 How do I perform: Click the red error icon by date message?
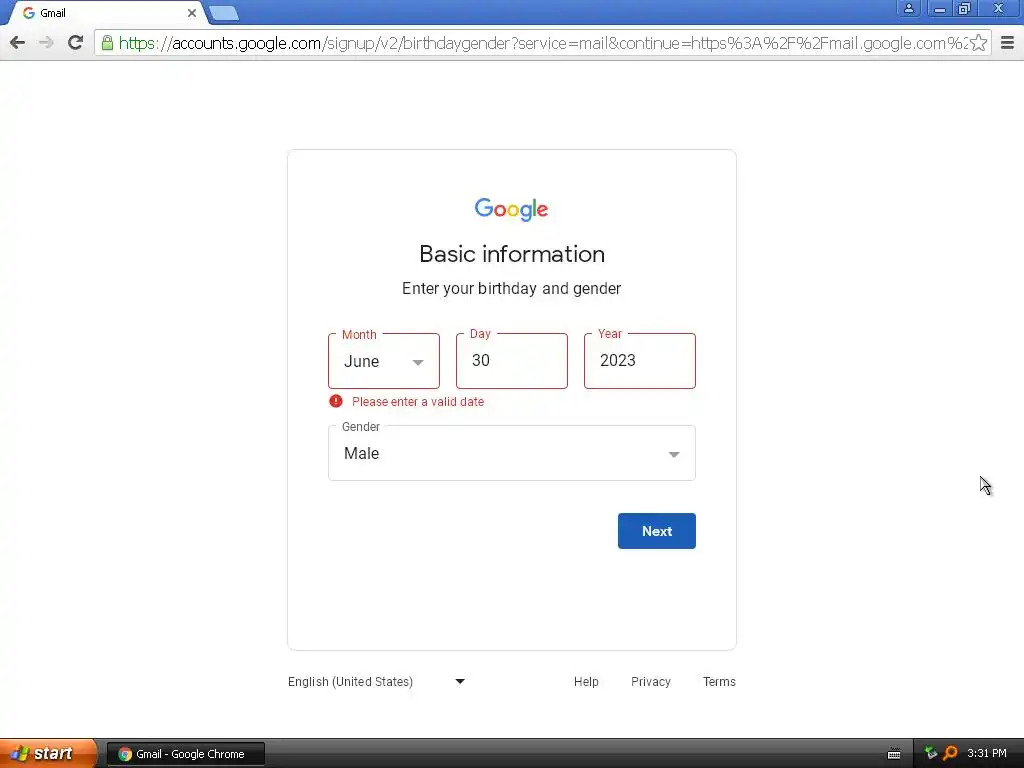click(336, 401)
